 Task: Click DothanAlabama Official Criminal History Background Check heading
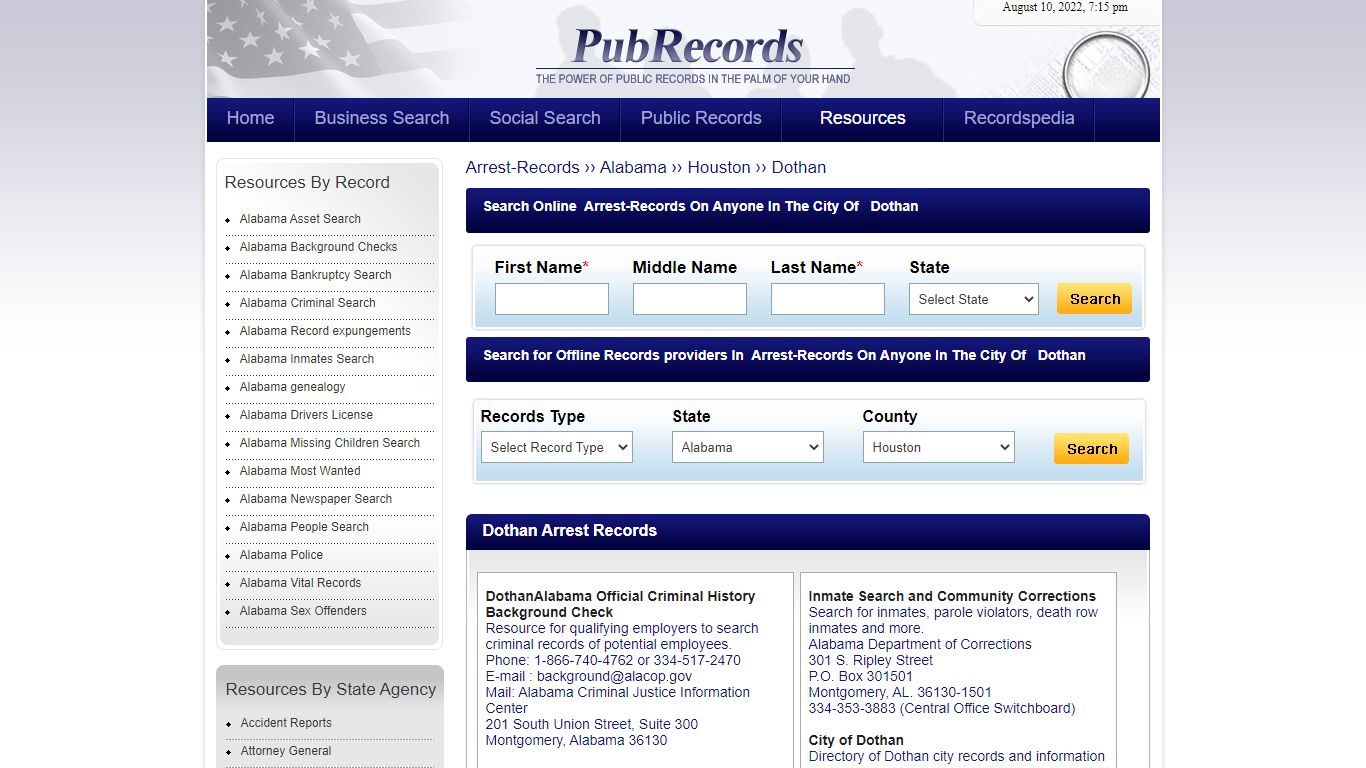tap(620, 604)
